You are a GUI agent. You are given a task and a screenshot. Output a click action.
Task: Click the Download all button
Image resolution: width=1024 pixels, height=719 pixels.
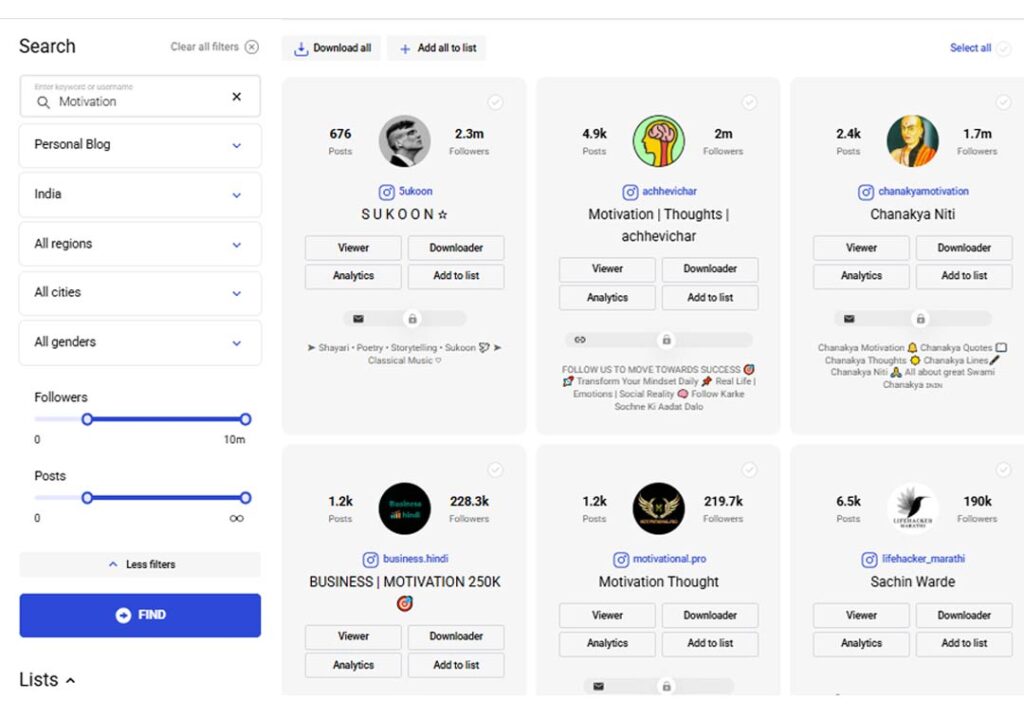tap(332, 48)
